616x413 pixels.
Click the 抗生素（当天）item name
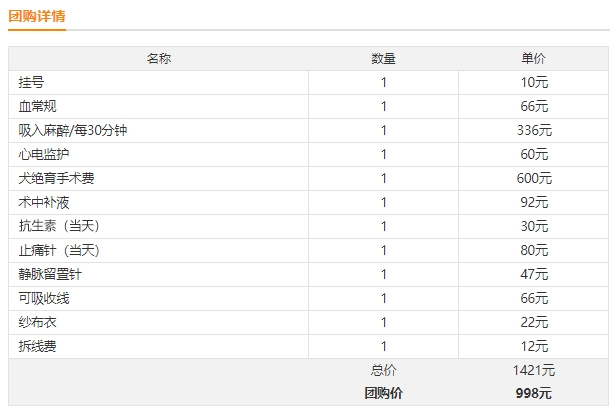(x=59, y=226)
